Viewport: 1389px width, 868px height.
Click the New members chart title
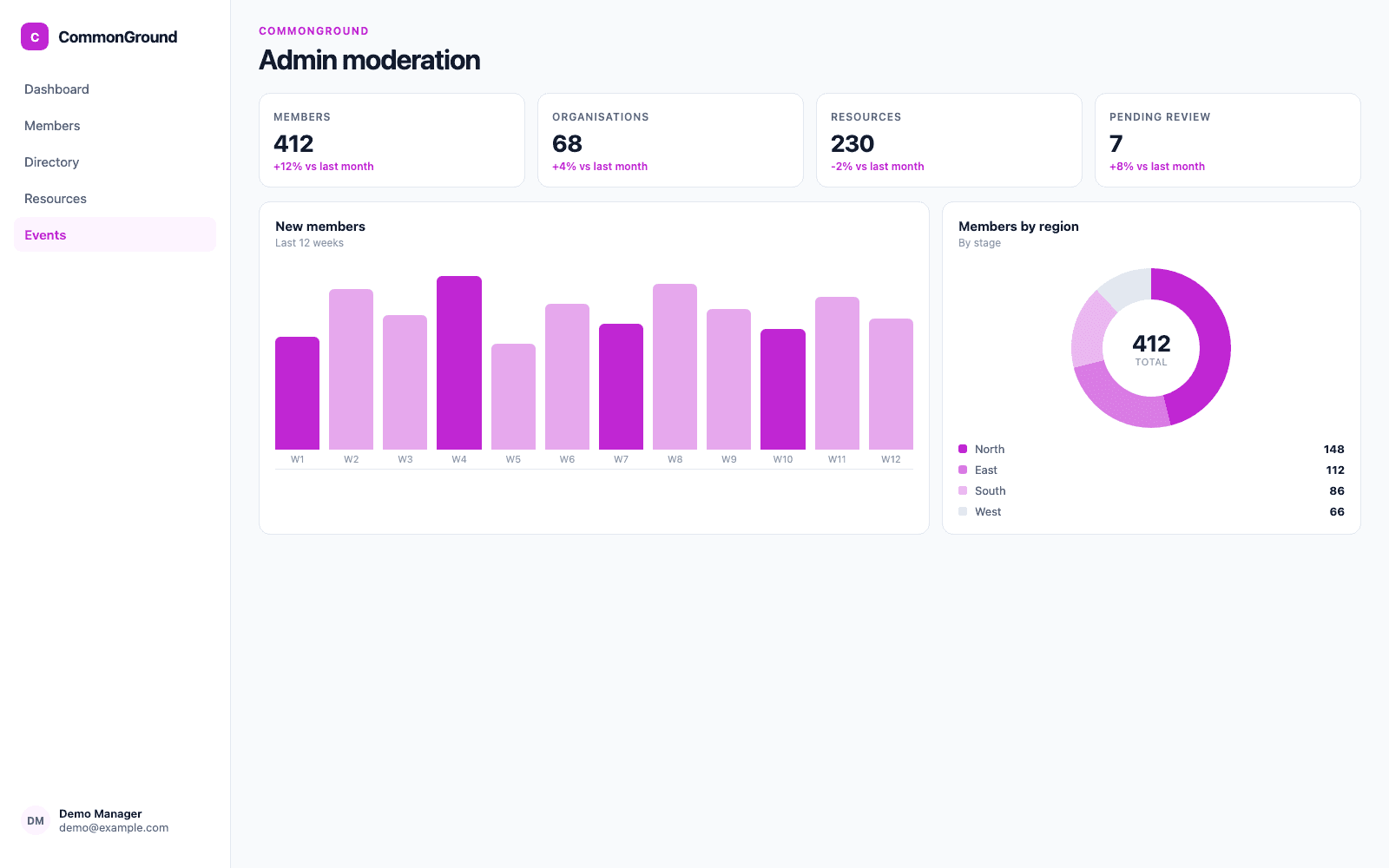(x=320, y=227)
